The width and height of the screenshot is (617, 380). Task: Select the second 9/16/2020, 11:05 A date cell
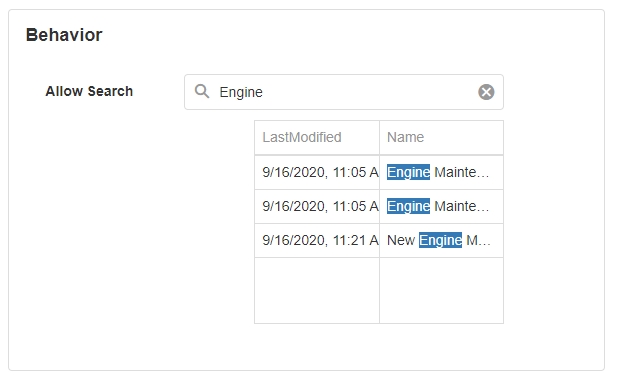pyautogui.click(x=317, y=207)
